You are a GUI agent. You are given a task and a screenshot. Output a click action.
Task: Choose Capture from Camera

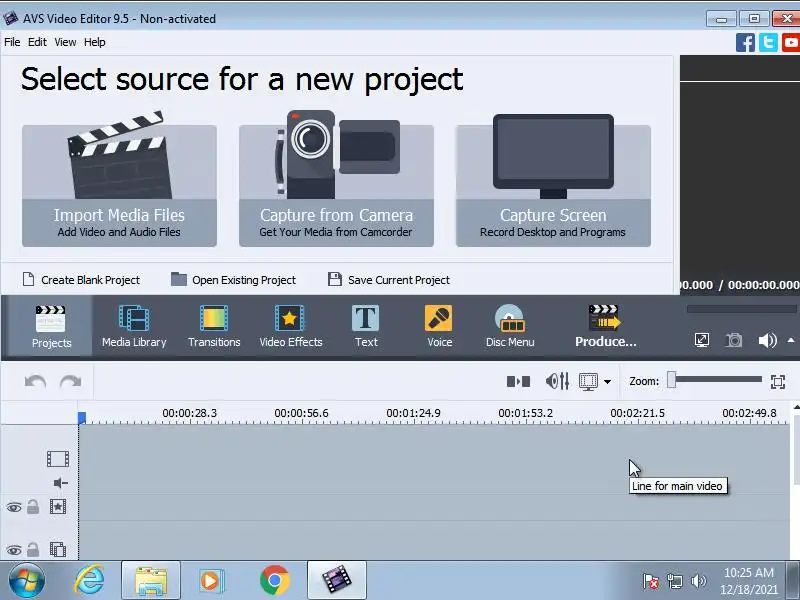pos(336,186)
